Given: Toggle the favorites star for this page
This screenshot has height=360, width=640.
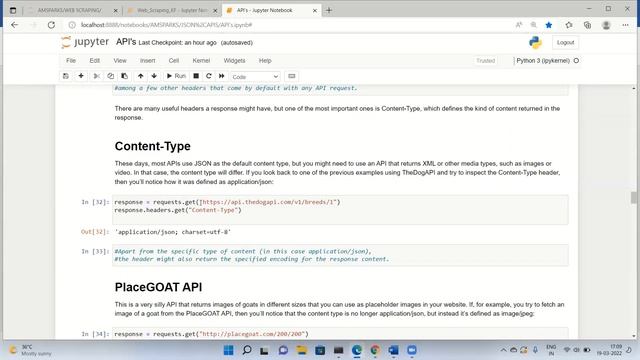Looking at the screenshot, I should coord(549,25).
